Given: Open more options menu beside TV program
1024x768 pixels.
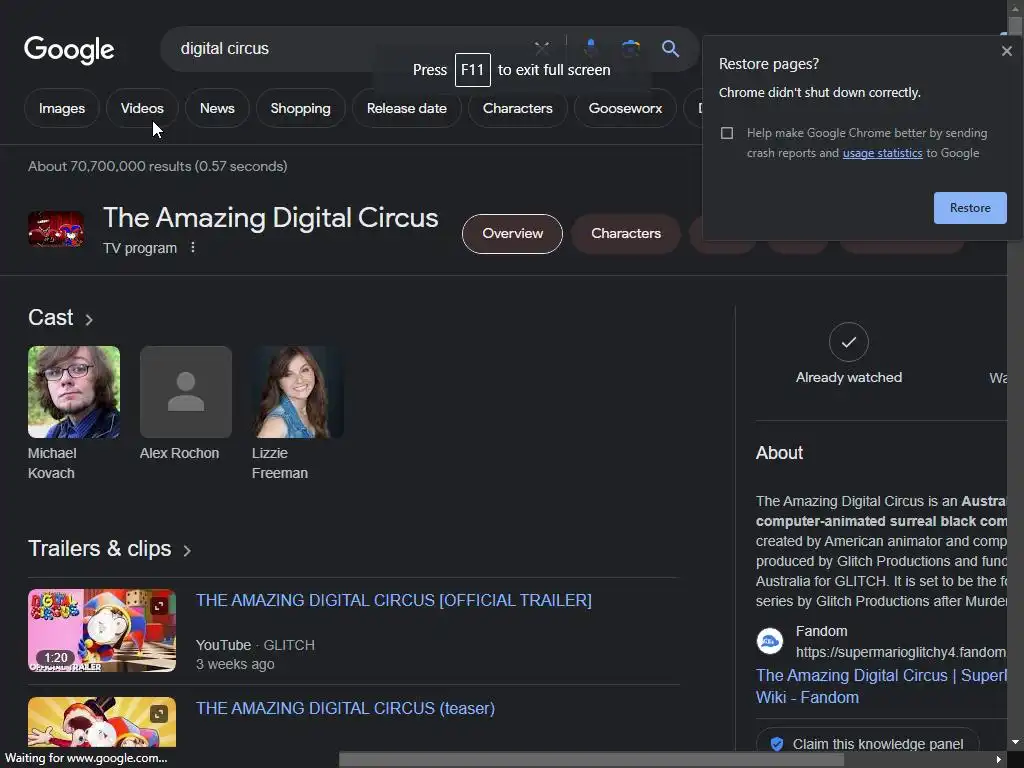Looking at the screenshot, I should click(x=193, y=248).
